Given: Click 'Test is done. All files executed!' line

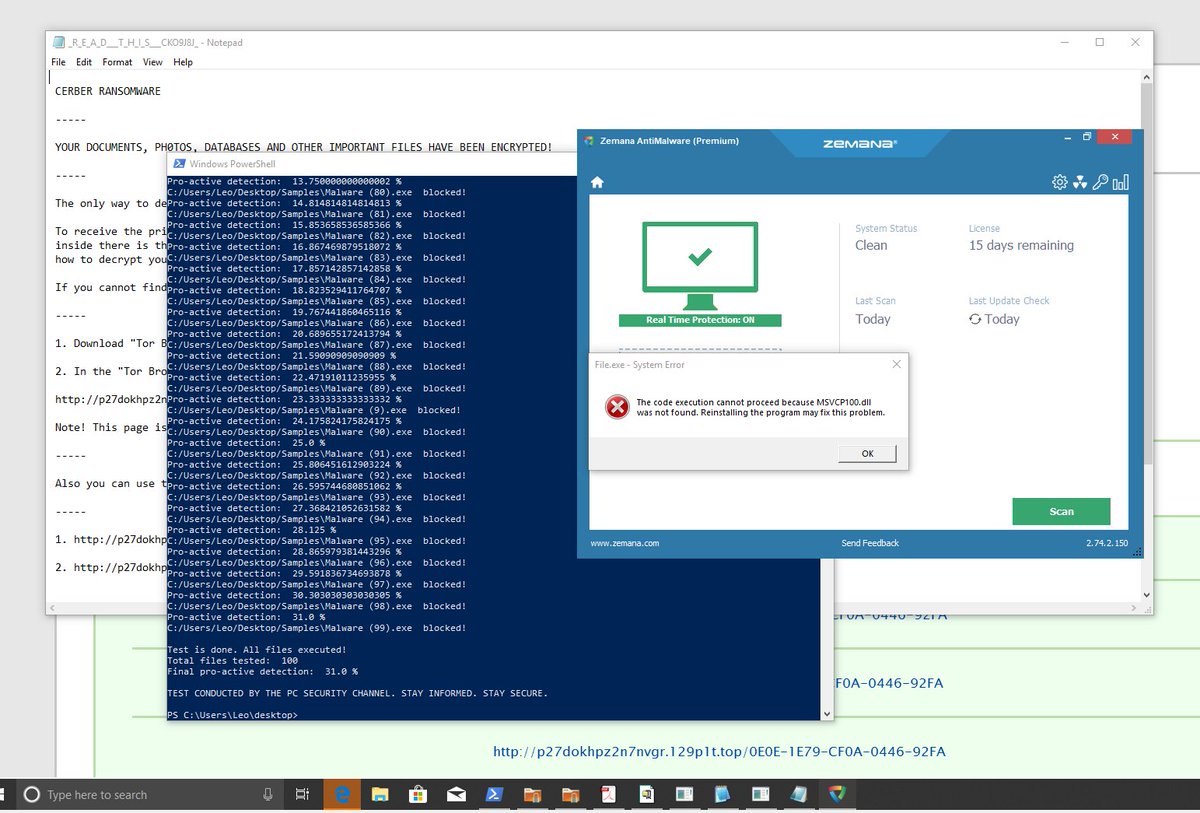Looking at the screenshot, I should coord(256,649).
